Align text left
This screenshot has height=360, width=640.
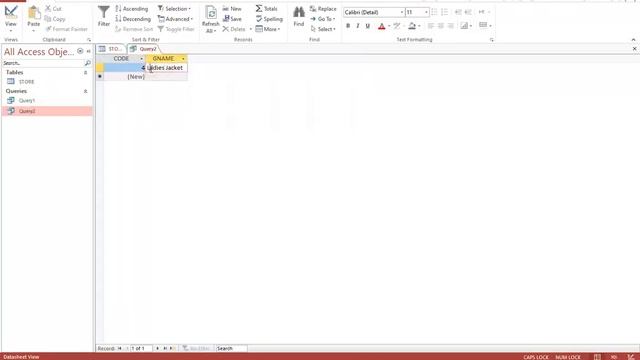coord(431,26)
